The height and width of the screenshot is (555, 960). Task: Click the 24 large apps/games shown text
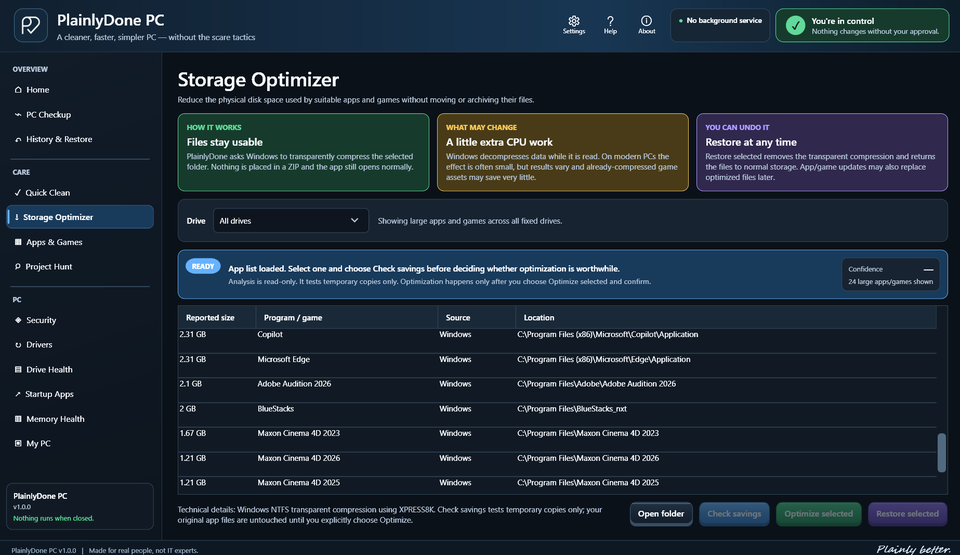[890, 282]
